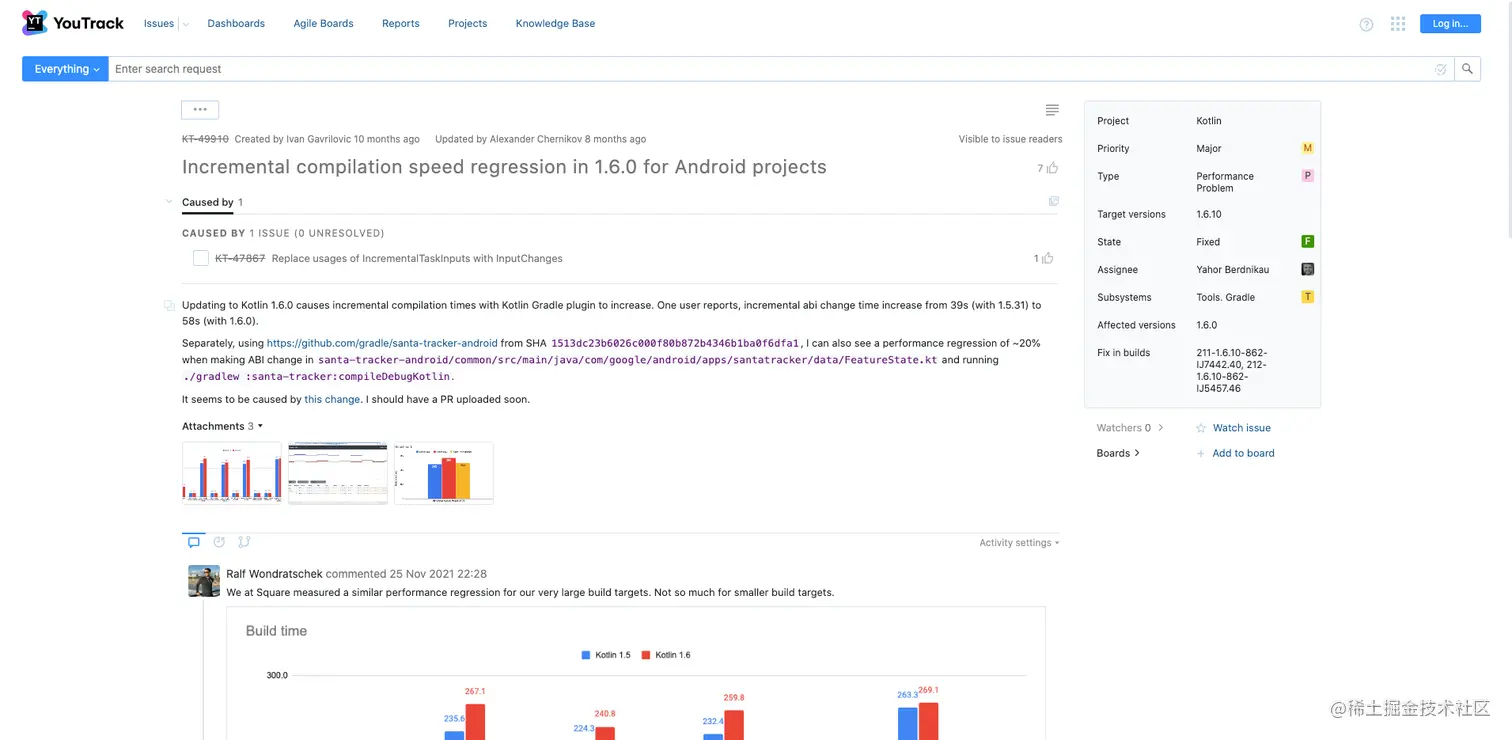Click the Add to board link
Screen dimensions: 1512x740
(x=1243, y=453)
